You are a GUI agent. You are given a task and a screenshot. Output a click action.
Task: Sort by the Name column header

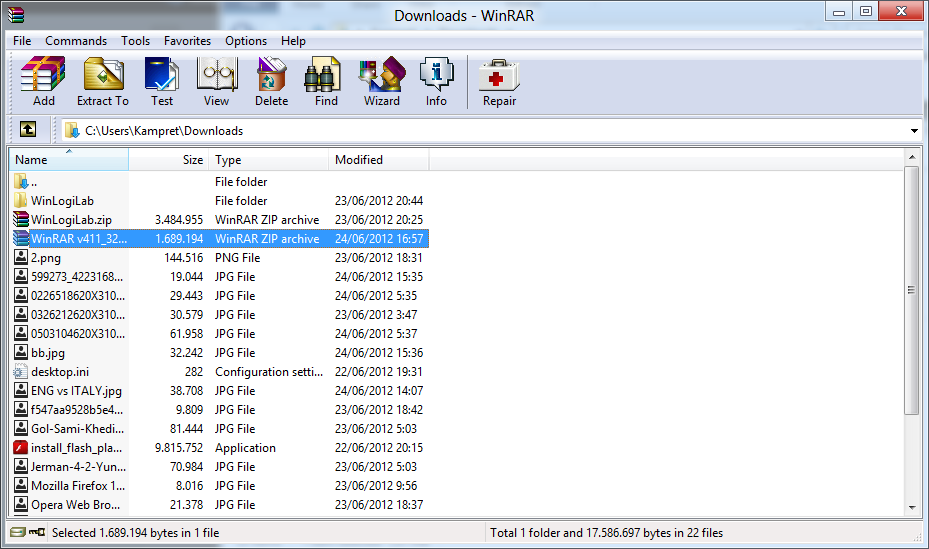[69, 160]
